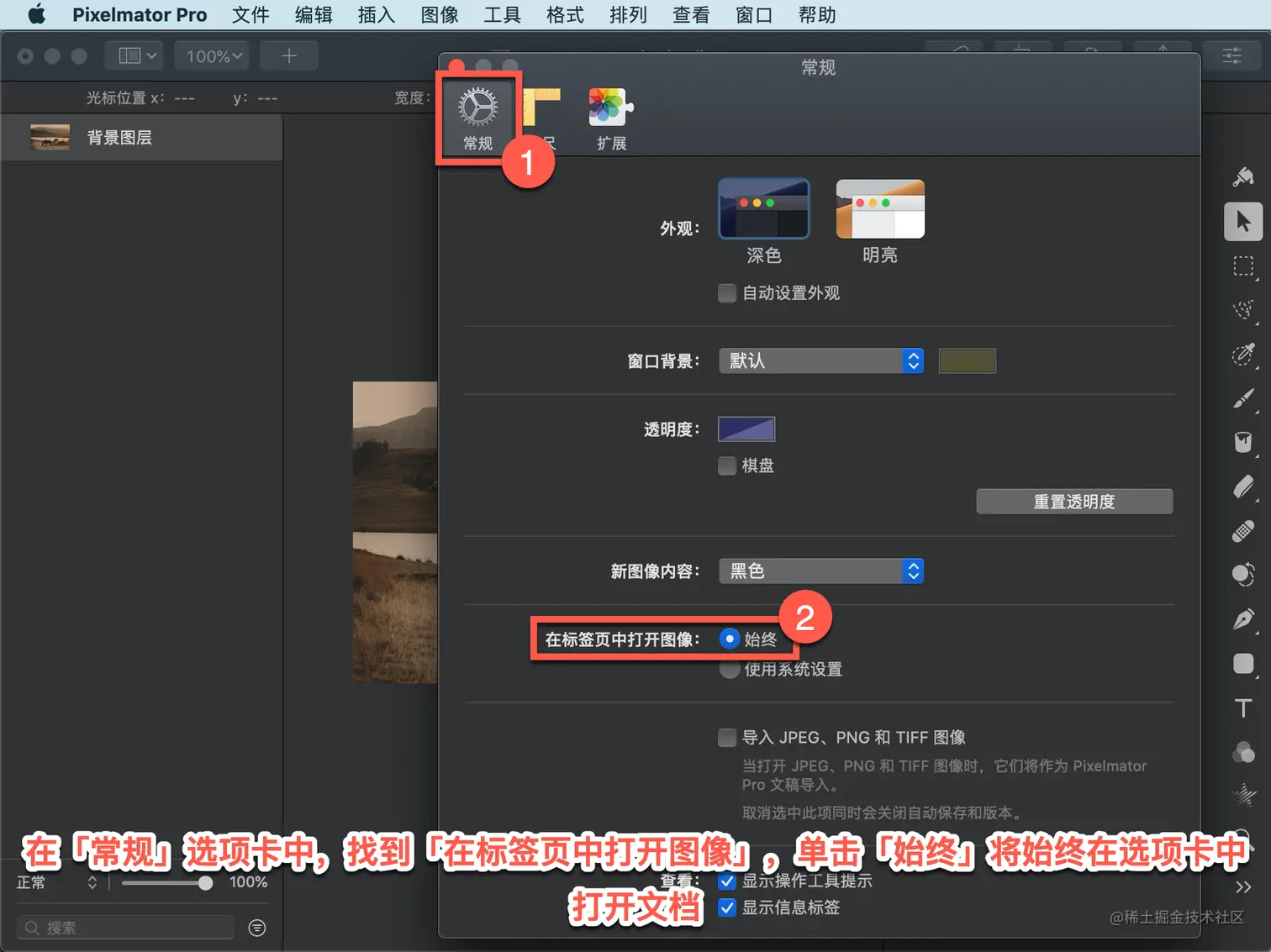Open the 窗口背景 默认 dropdown
This screenshot has height=952, width=1271.
821,360
